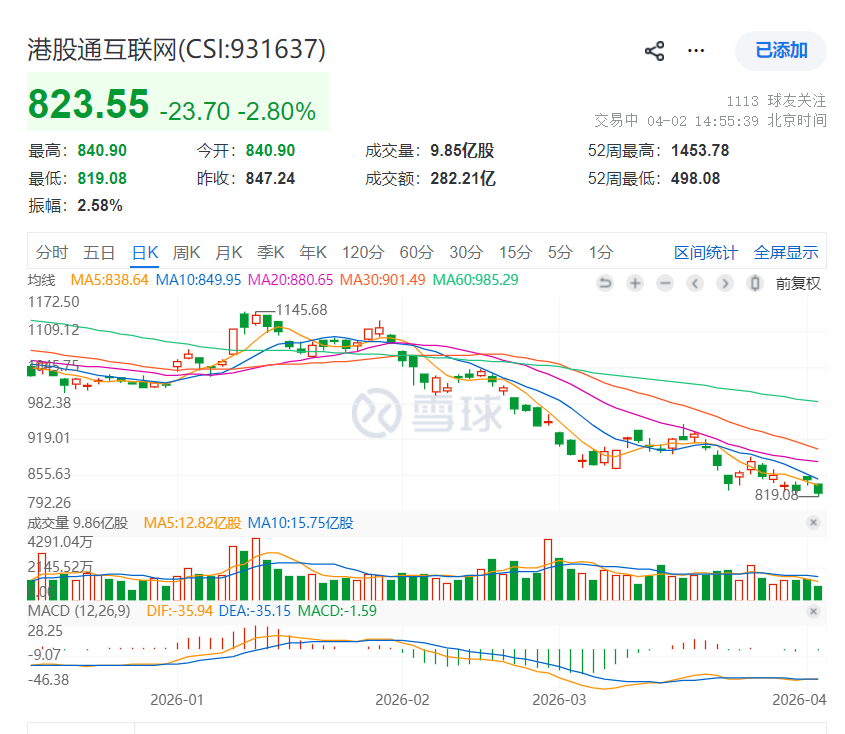The height and width of the screenshot is (734, 845).
Task: Open the 60分 interval tab
Action: (416, 253)
